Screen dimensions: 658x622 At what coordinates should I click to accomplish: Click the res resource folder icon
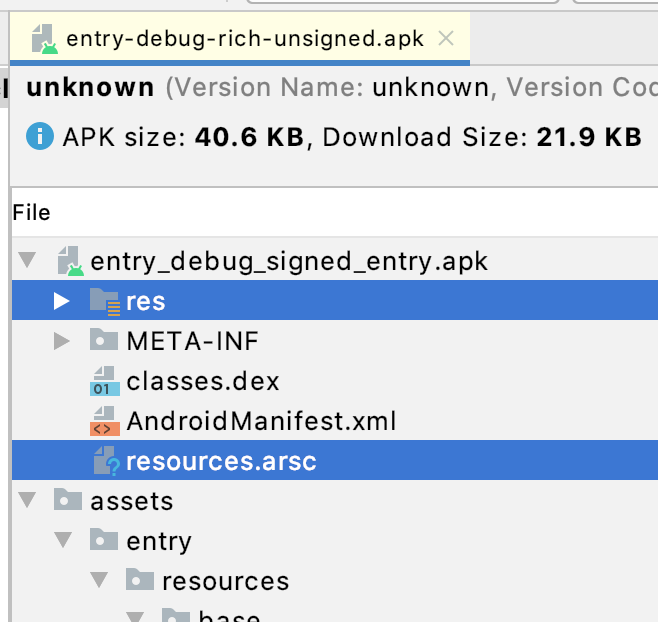click(x=104, y=301)
